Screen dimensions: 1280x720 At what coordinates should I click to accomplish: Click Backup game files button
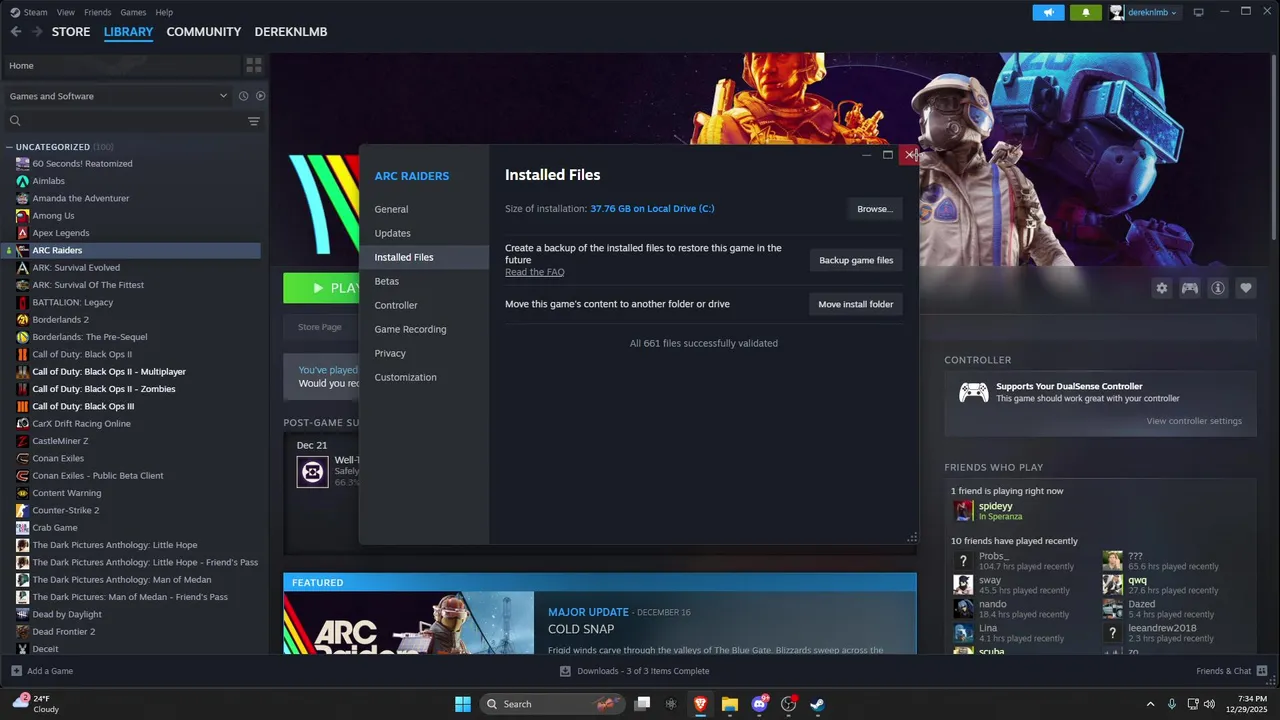856,260
